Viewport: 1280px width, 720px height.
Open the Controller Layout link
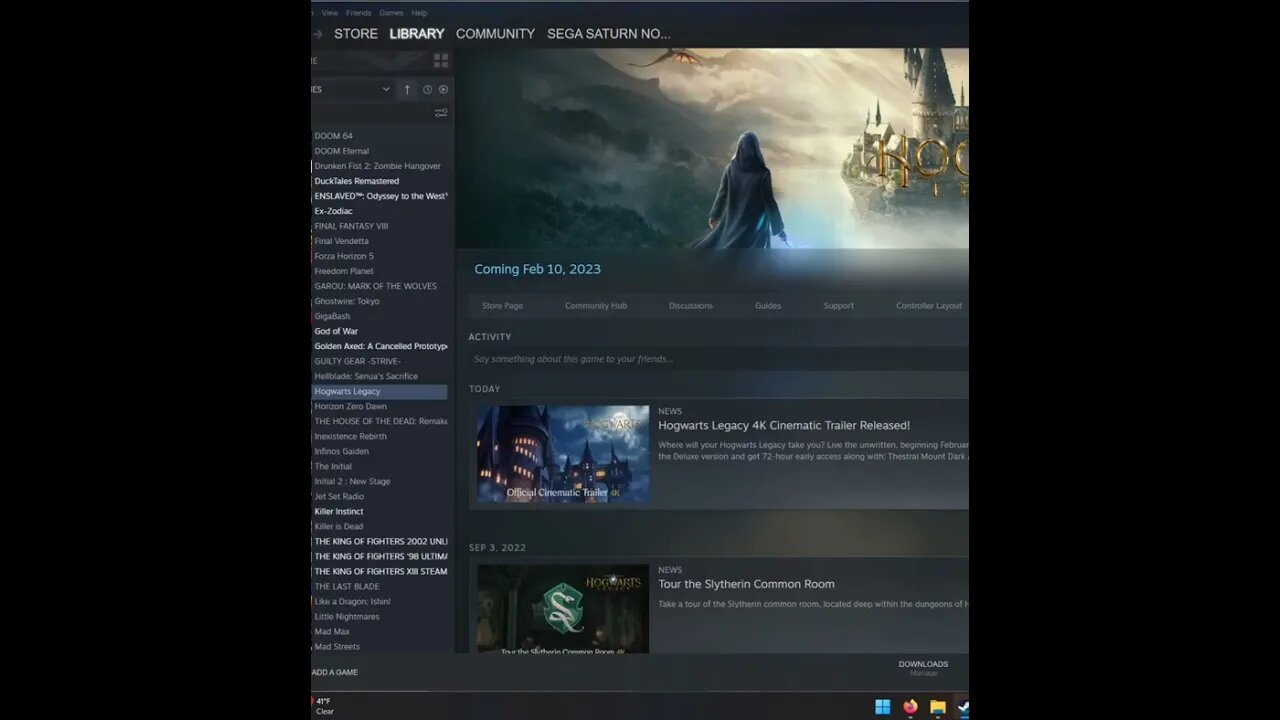point(929,306)
